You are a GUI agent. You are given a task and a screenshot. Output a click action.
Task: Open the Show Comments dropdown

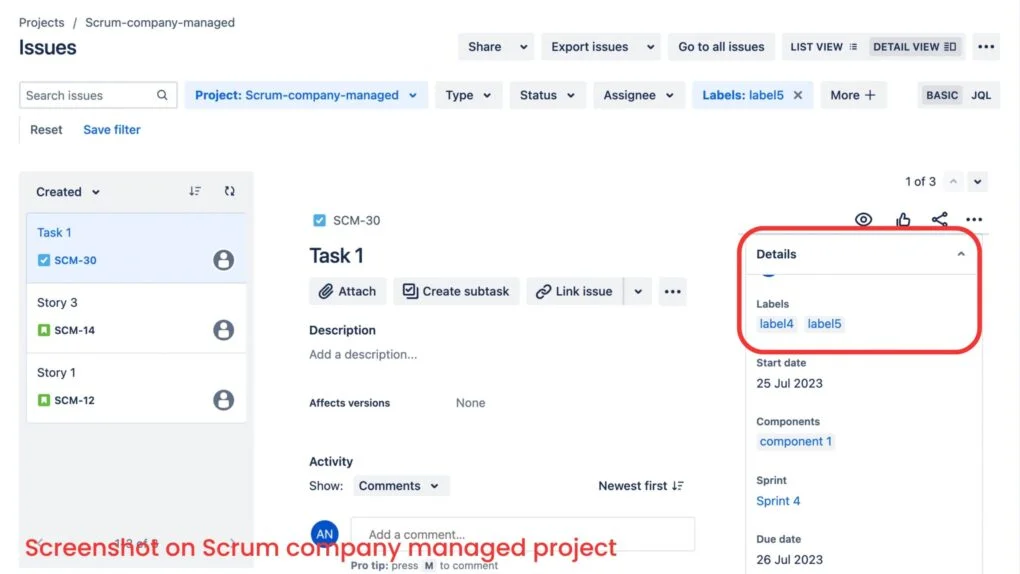tap(399, 486)
